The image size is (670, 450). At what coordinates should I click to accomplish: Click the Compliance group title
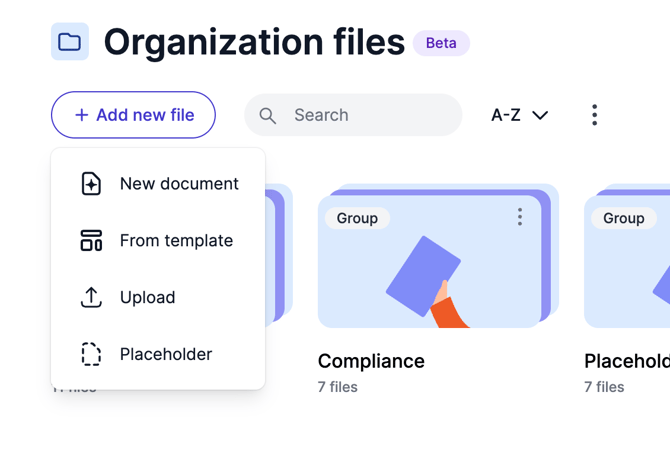coord(371,361)
